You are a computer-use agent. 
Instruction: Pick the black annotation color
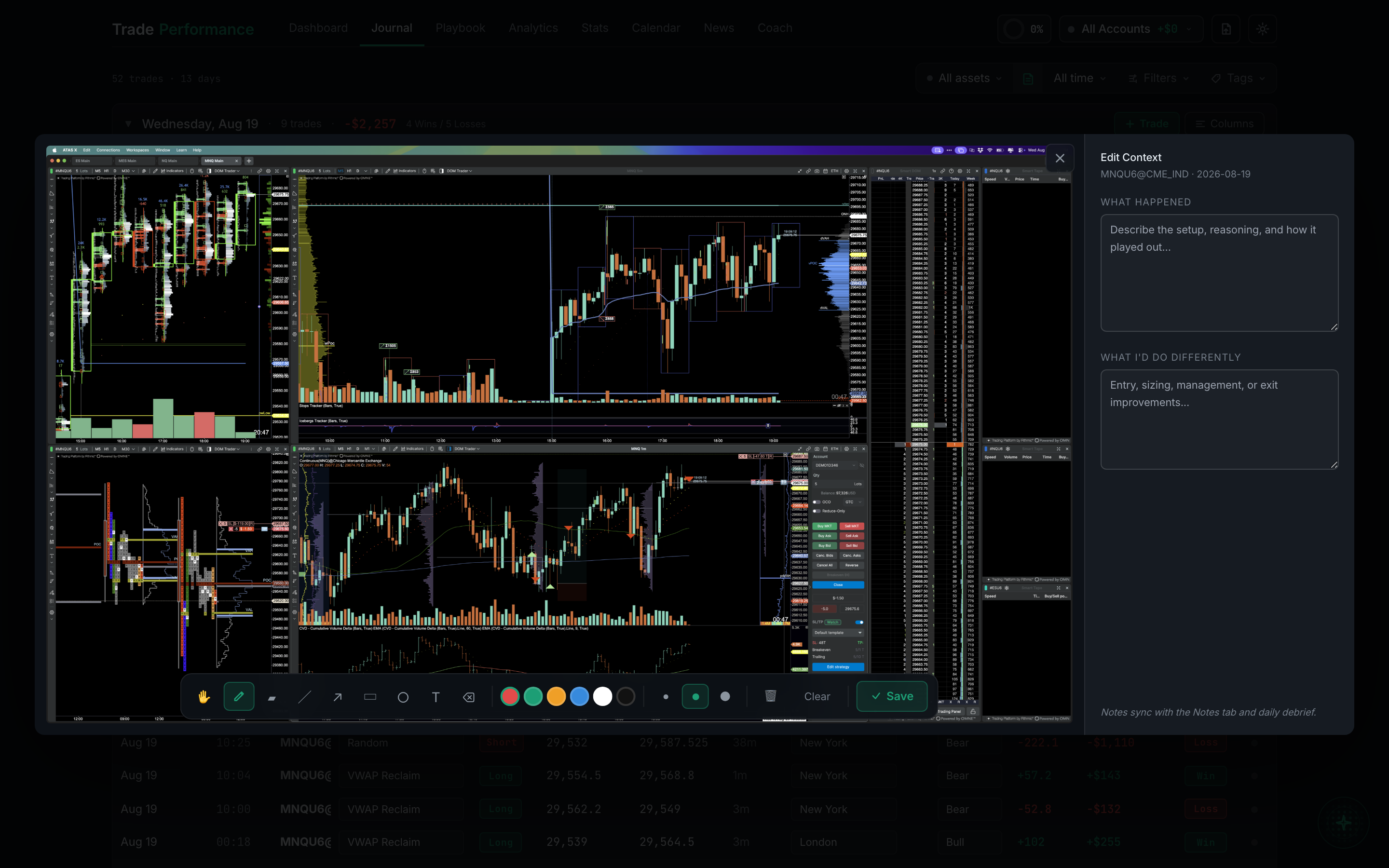pos(626,696)
